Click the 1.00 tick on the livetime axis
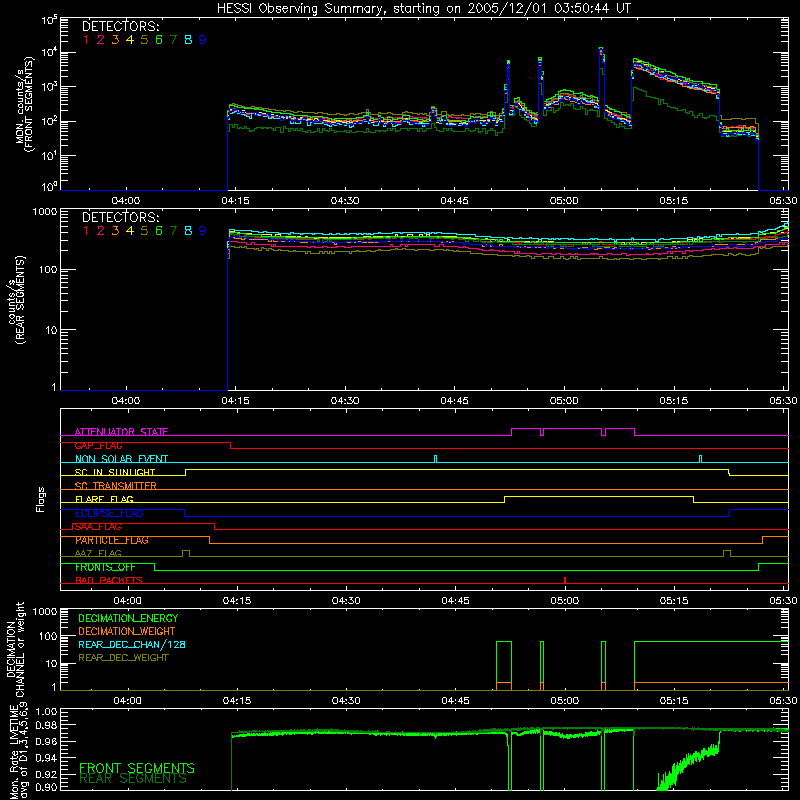Viewport: 800px width, 800px height. (x=46, y=711)
